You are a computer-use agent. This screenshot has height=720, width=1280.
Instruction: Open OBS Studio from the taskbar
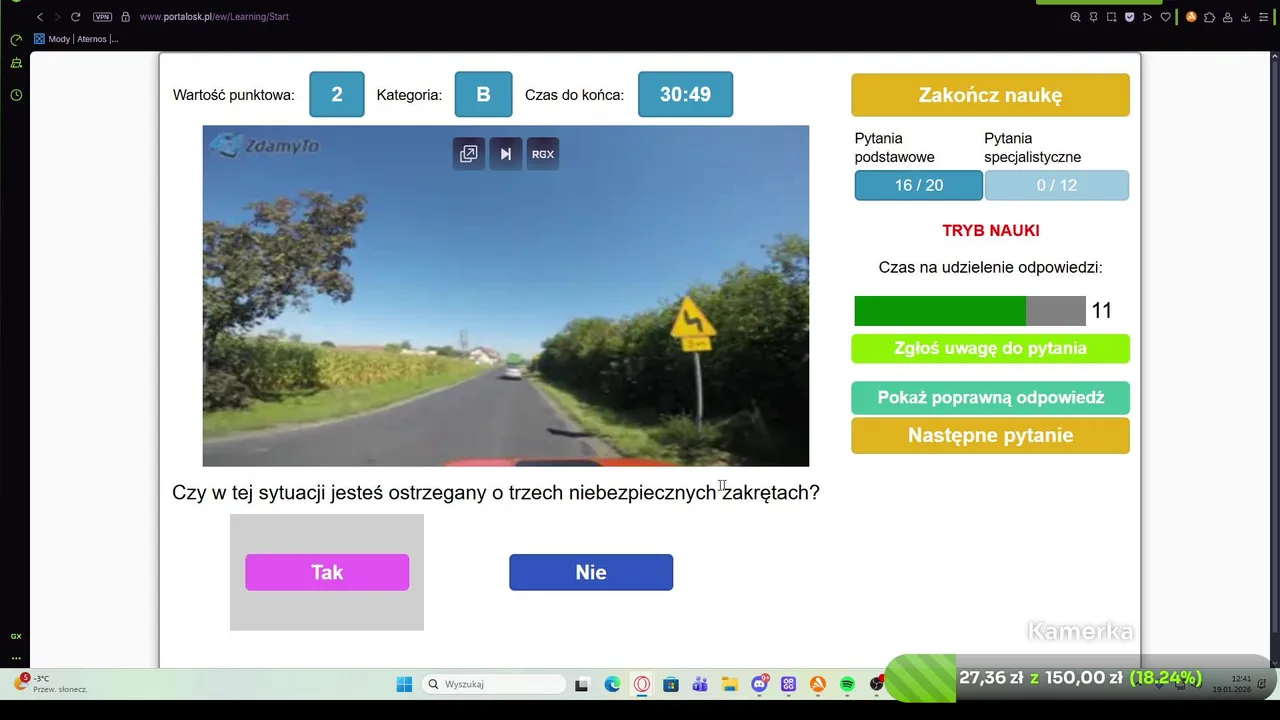pyautogui.click(x=877, y=684)
